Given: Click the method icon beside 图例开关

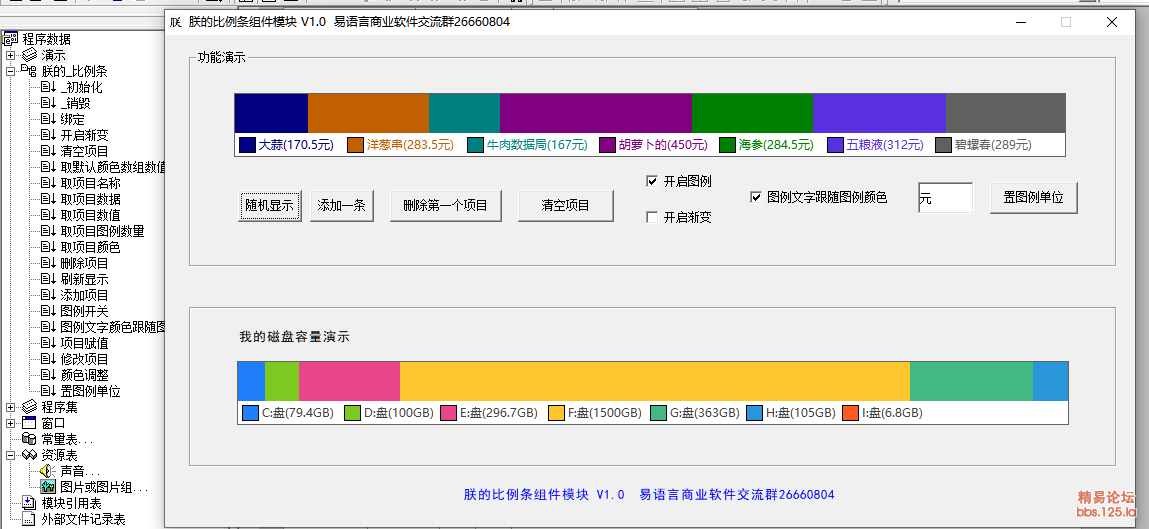Looking at the screenshot, I should point(48,311).
